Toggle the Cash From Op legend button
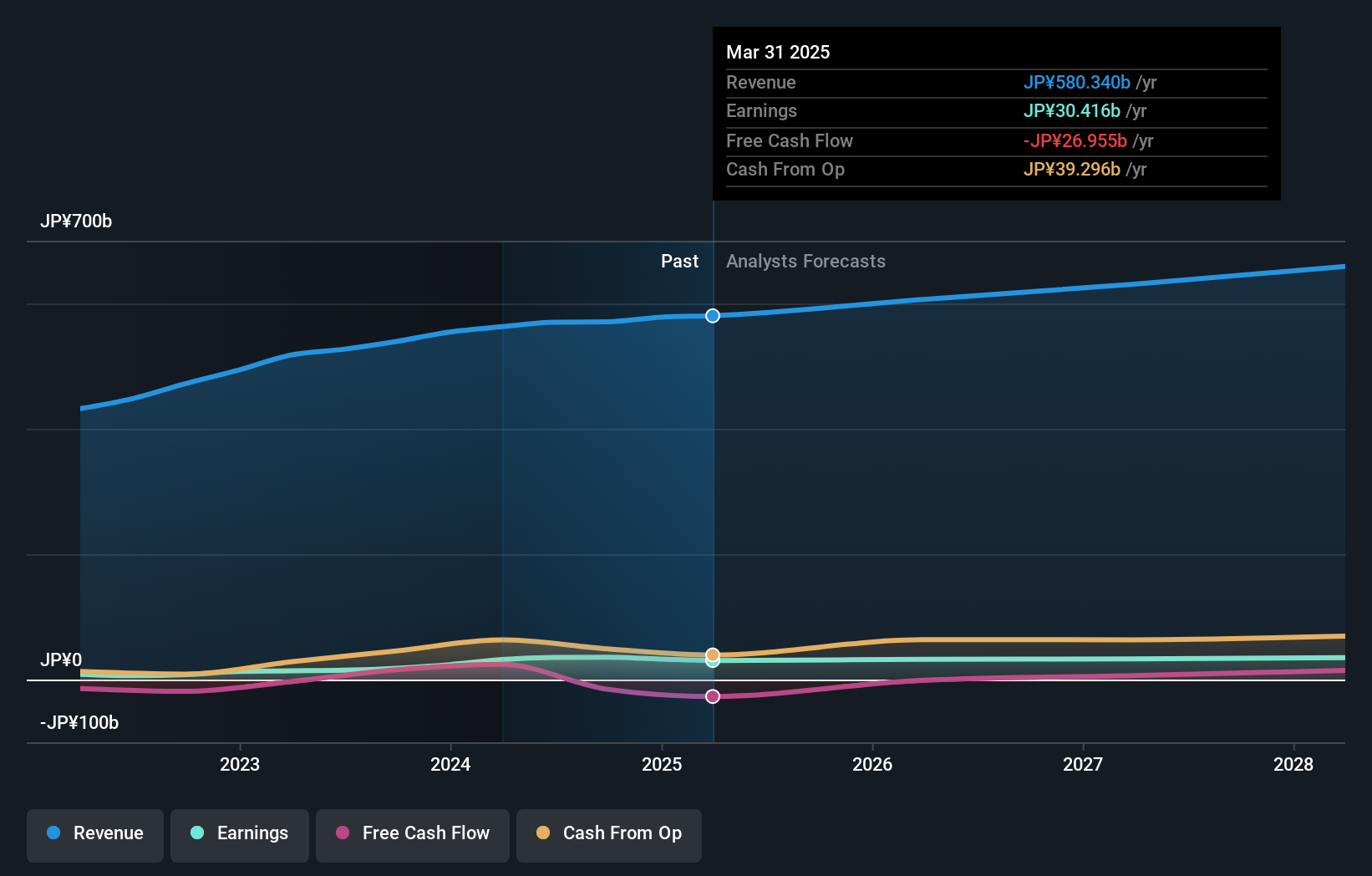This screenshot has height=876, width=1372. pos(609,835)
